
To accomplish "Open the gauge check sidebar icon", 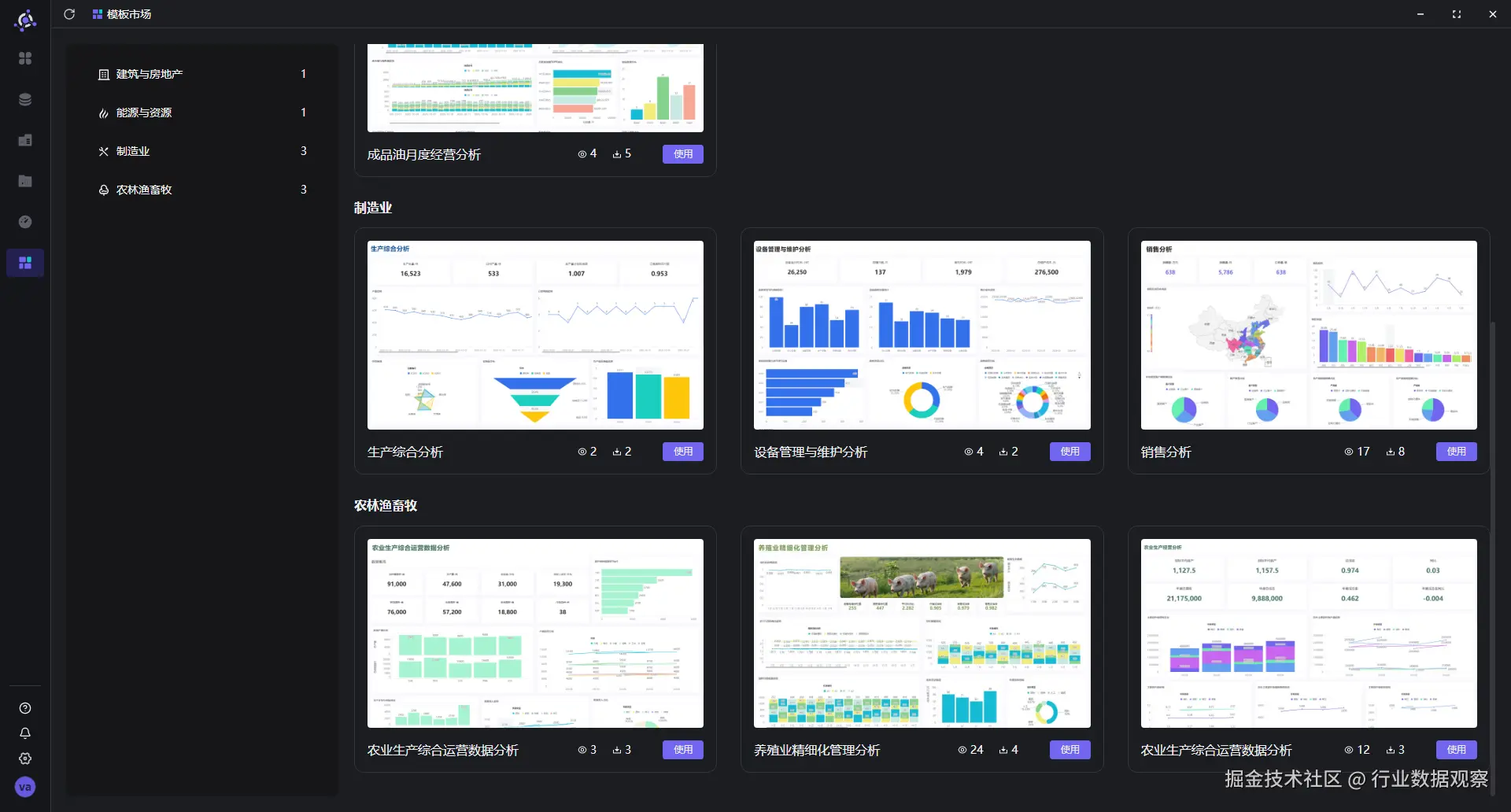I will click(x=25, y=222).
